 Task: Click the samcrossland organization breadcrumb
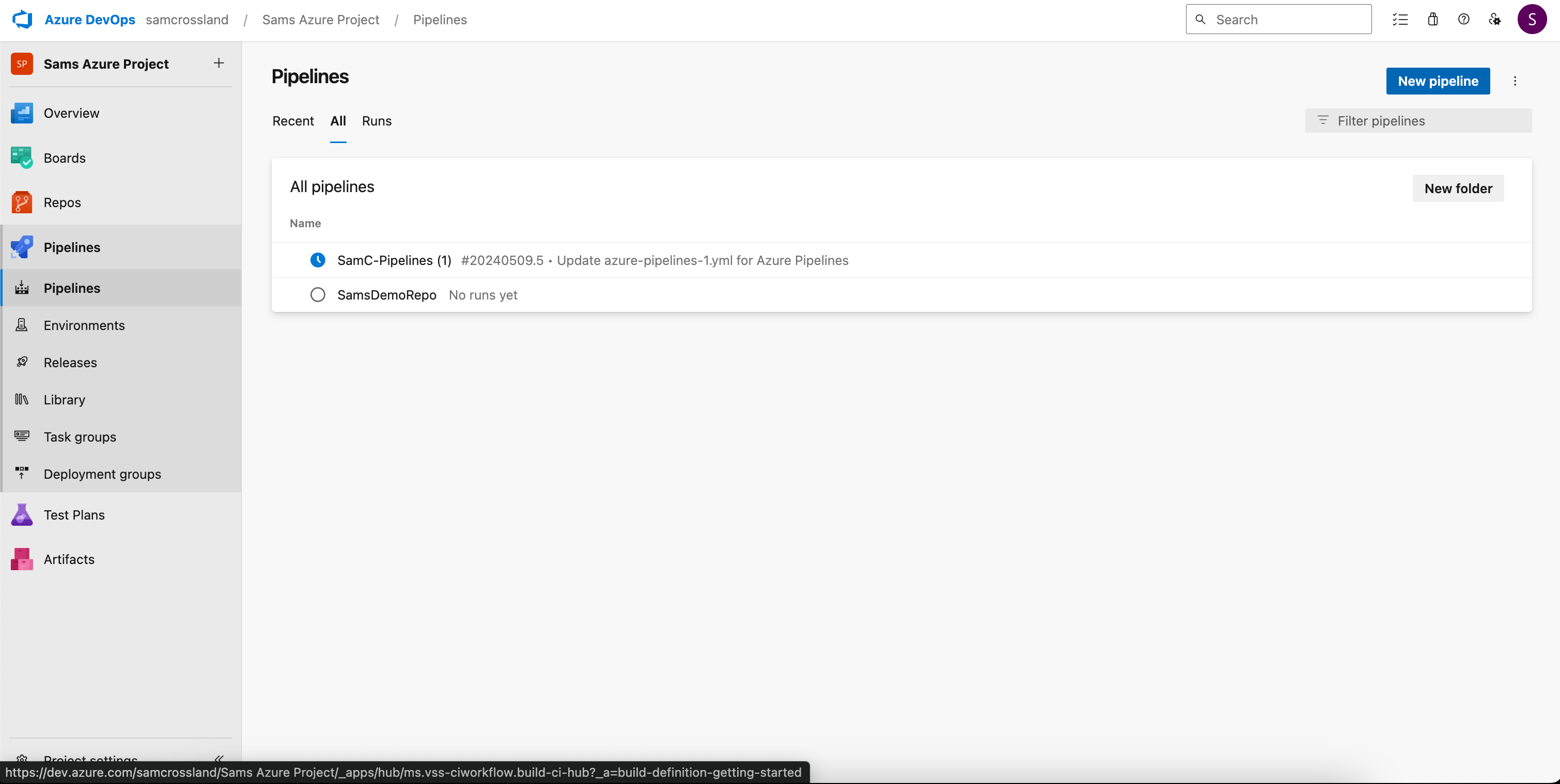187,20
